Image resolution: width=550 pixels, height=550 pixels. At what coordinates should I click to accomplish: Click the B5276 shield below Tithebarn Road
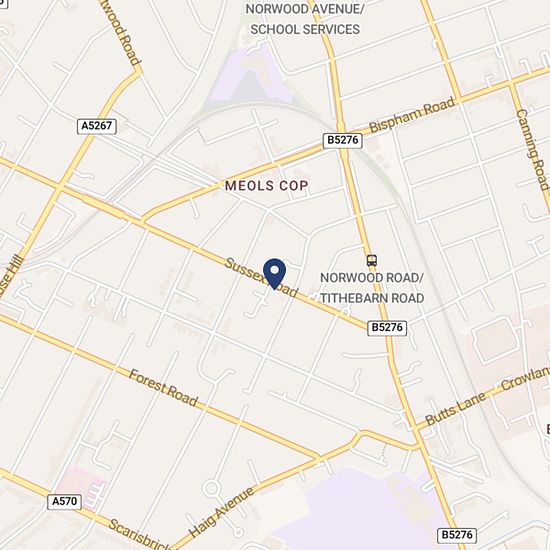click(387, 328)
